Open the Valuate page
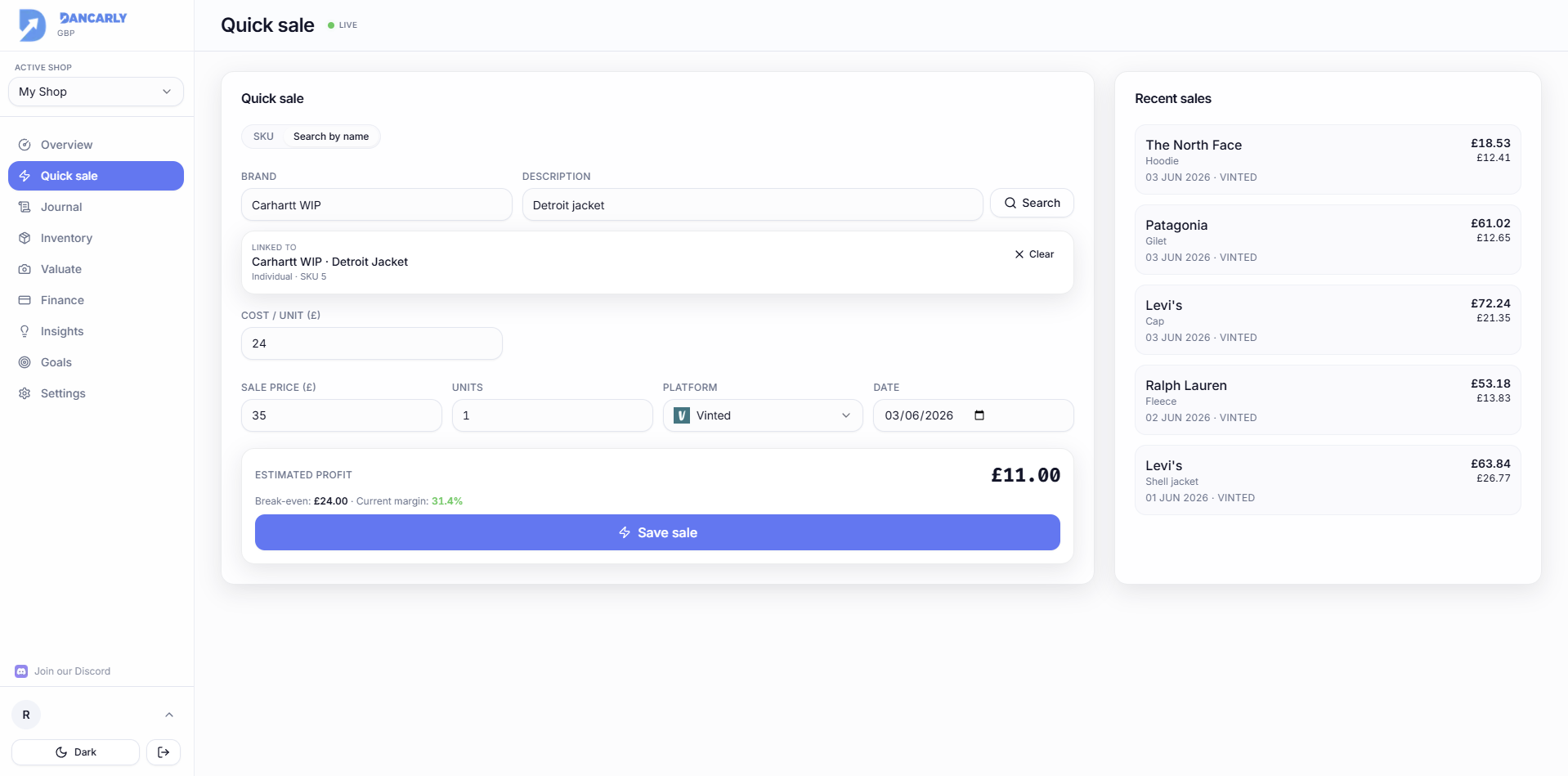The image size is (1568, 776). tap(96, 269)
